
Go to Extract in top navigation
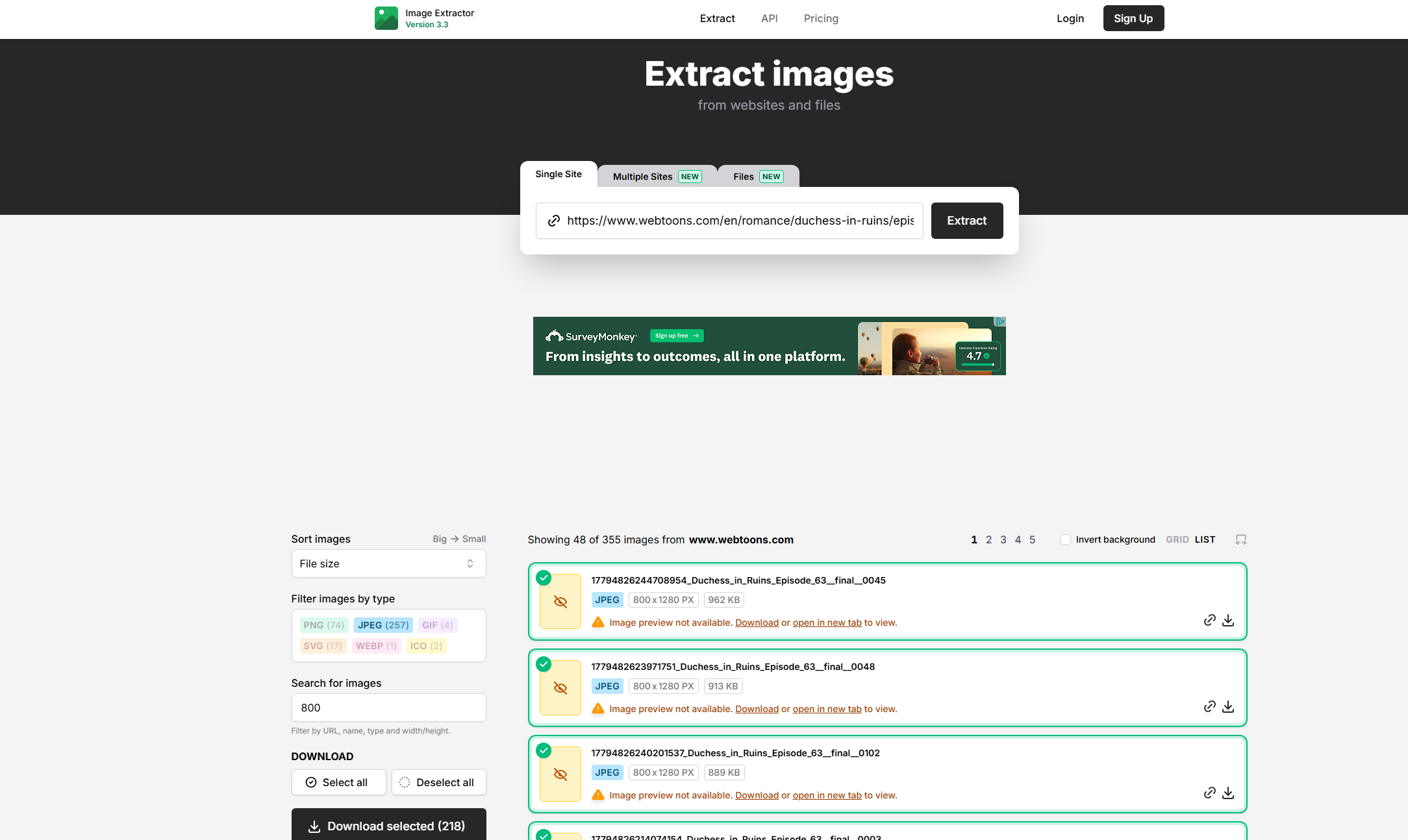pyautogui.click(x=717, y=18)
